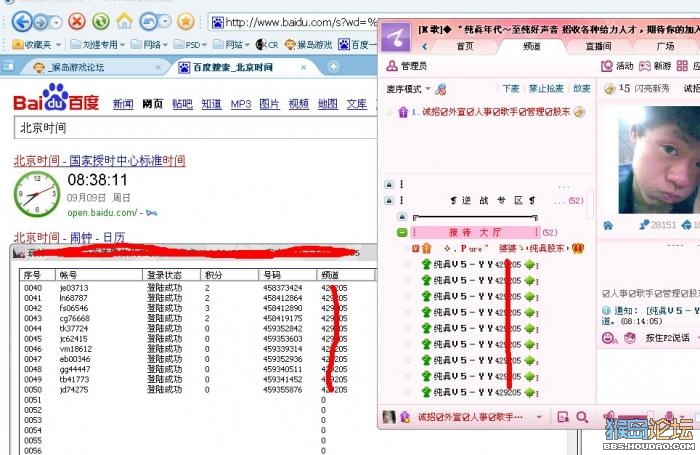This screenshot has width=700, height=455.
Task: Click the 放麦 link in YY
Action: (x=582, y=88)
